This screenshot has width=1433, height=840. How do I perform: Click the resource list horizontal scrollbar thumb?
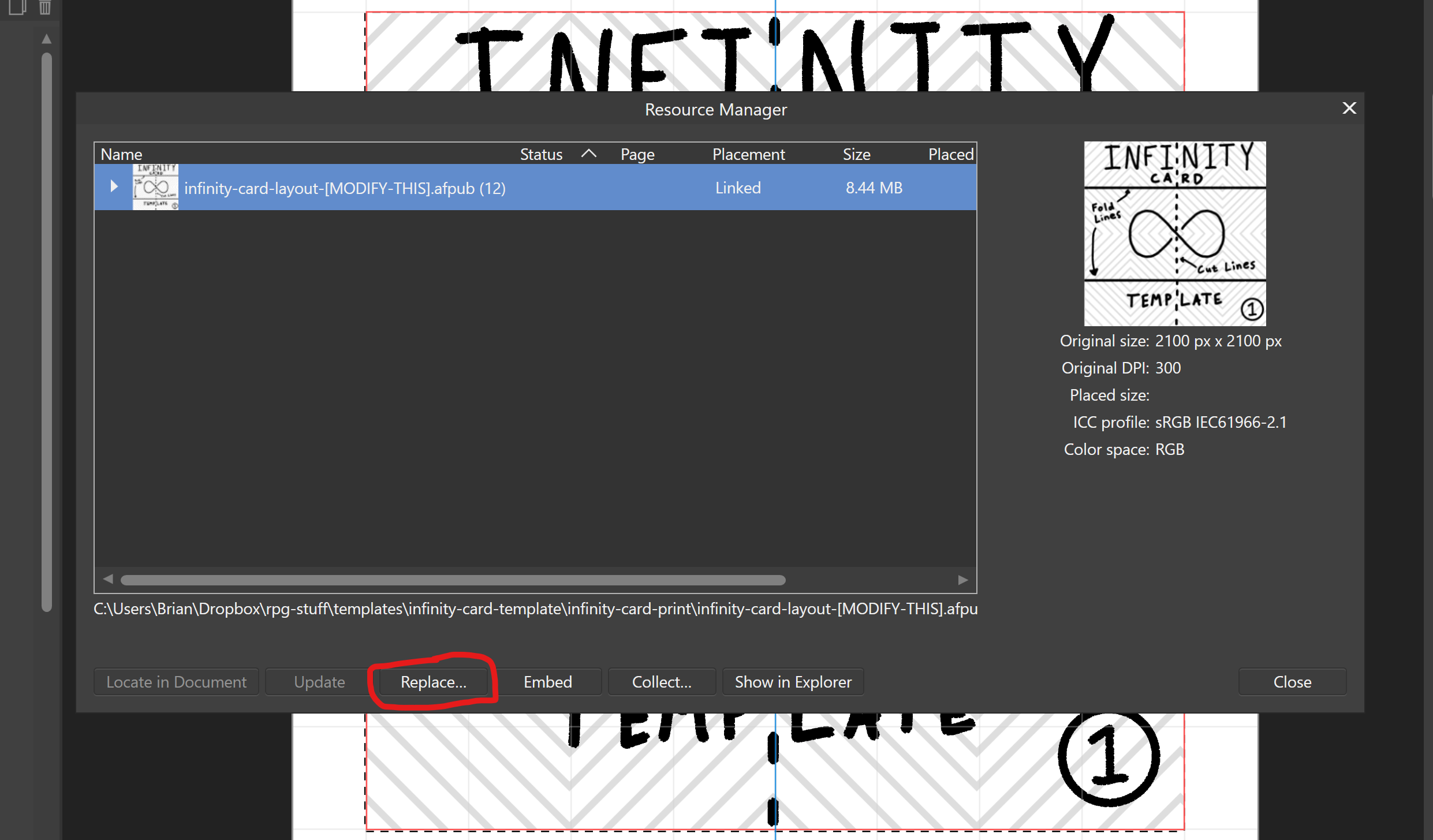pyautogui.click(x=453, y=580)
